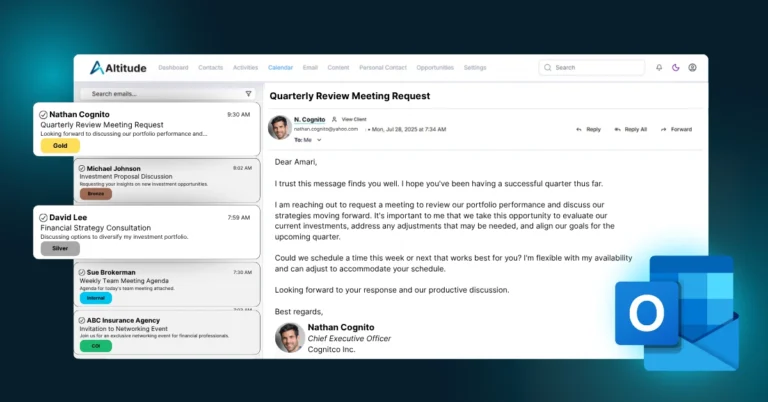The height and width of the screenshot is (402, 768).
Task: Open the Investment Proposal Discussion email
Action: click(167, 181)
